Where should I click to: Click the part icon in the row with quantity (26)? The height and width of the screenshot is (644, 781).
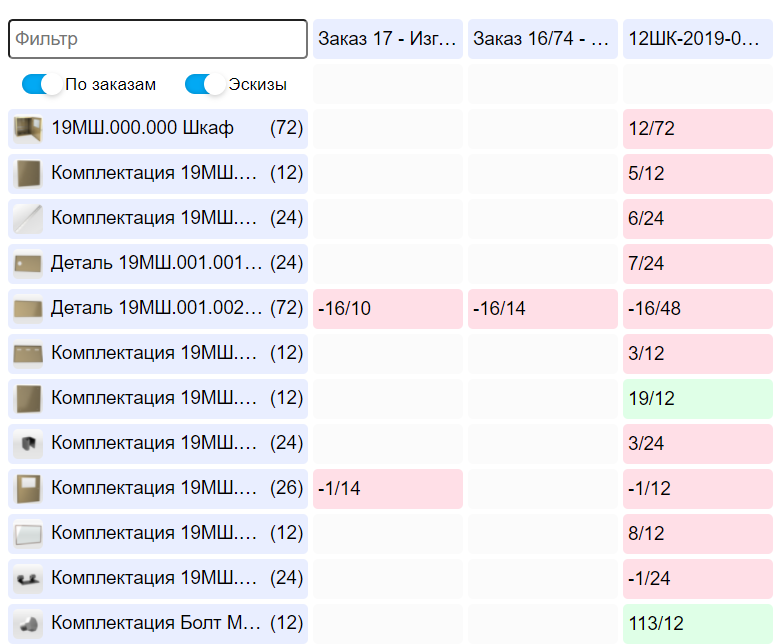coord(27,489)
